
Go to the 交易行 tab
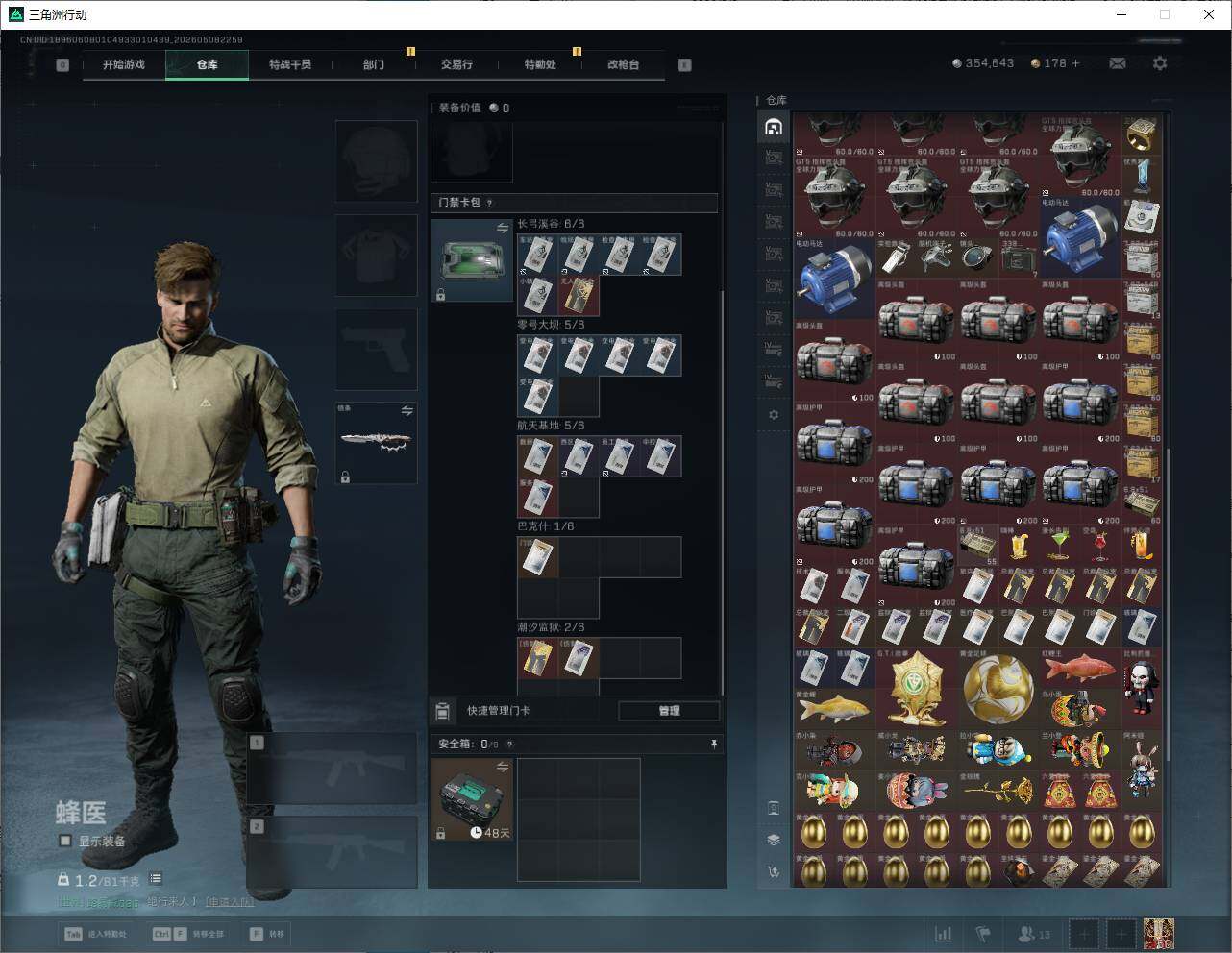[x=456, y=64]
